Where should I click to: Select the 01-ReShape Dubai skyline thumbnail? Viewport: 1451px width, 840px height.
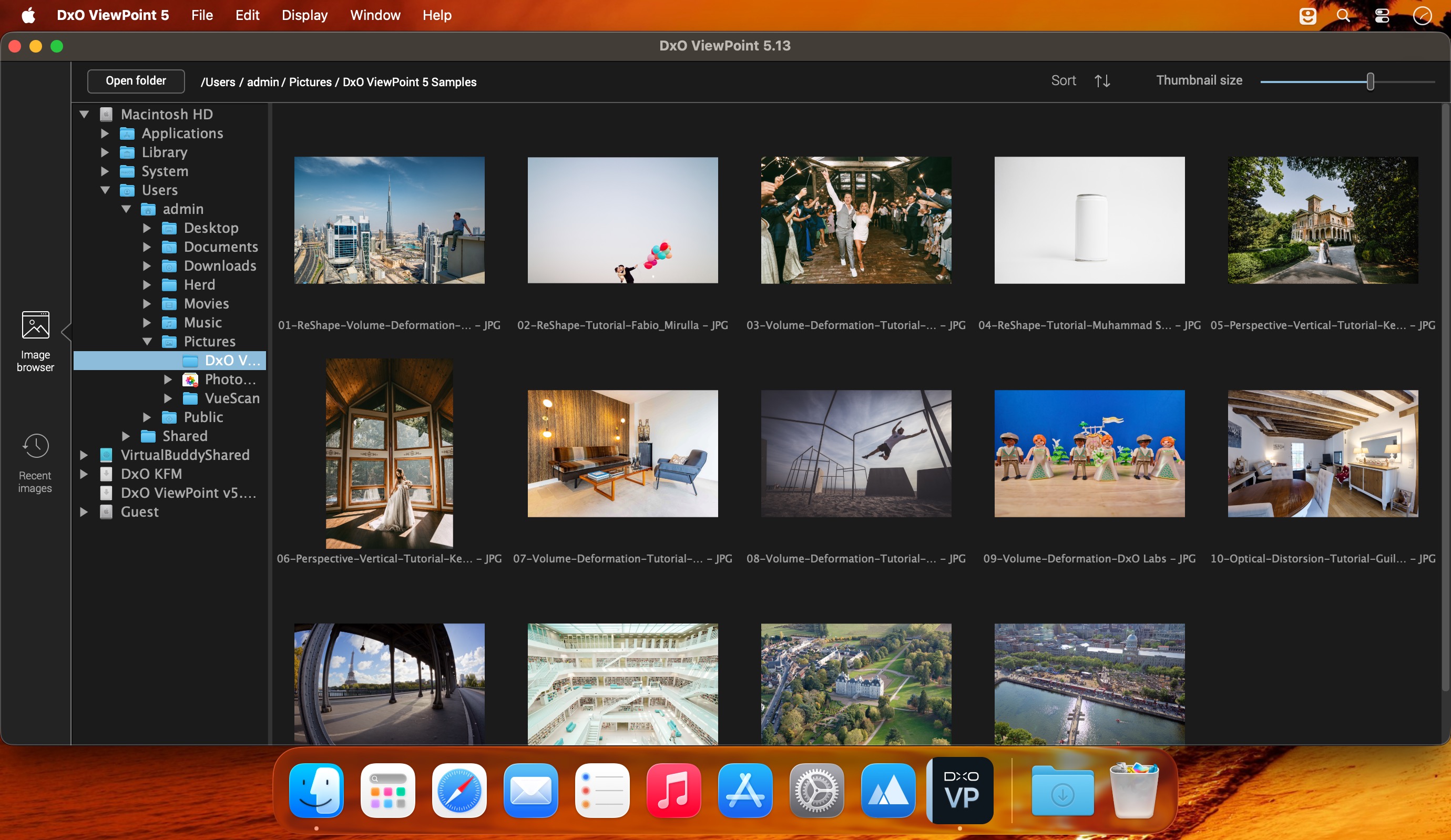(389, 220)
